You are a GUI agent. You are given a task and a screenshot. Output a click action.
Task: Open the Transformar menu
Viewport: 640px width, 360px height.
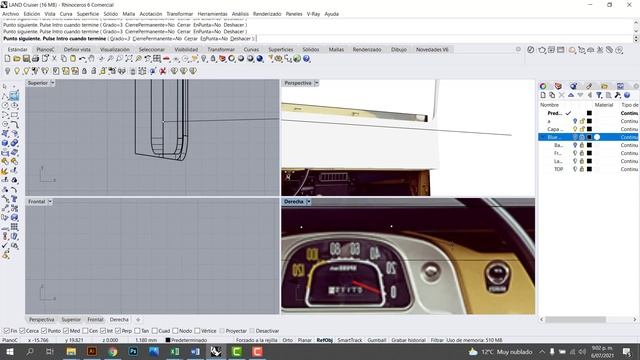point(180,14)
